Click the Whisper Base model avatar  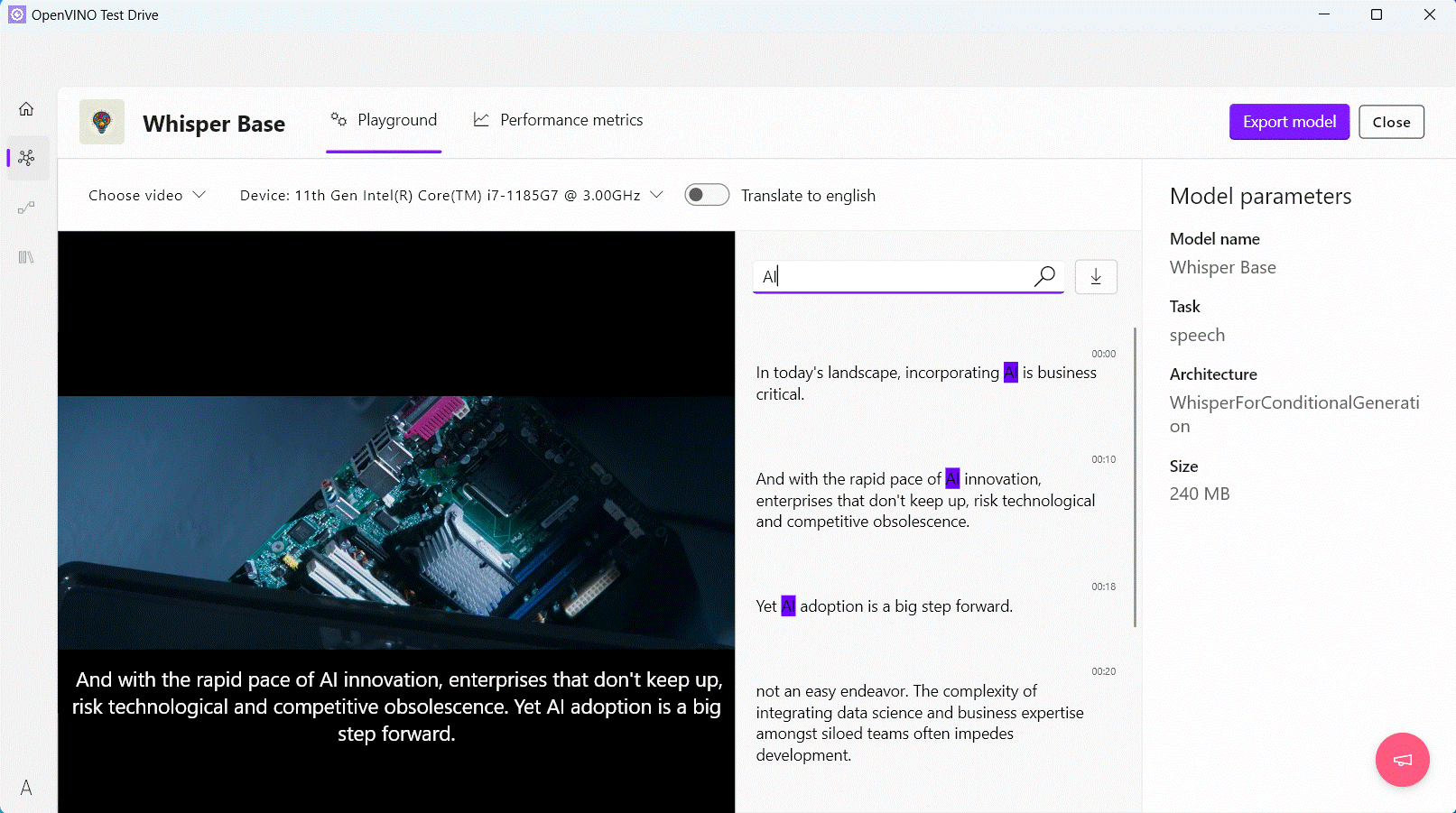(x=101, y=122)
